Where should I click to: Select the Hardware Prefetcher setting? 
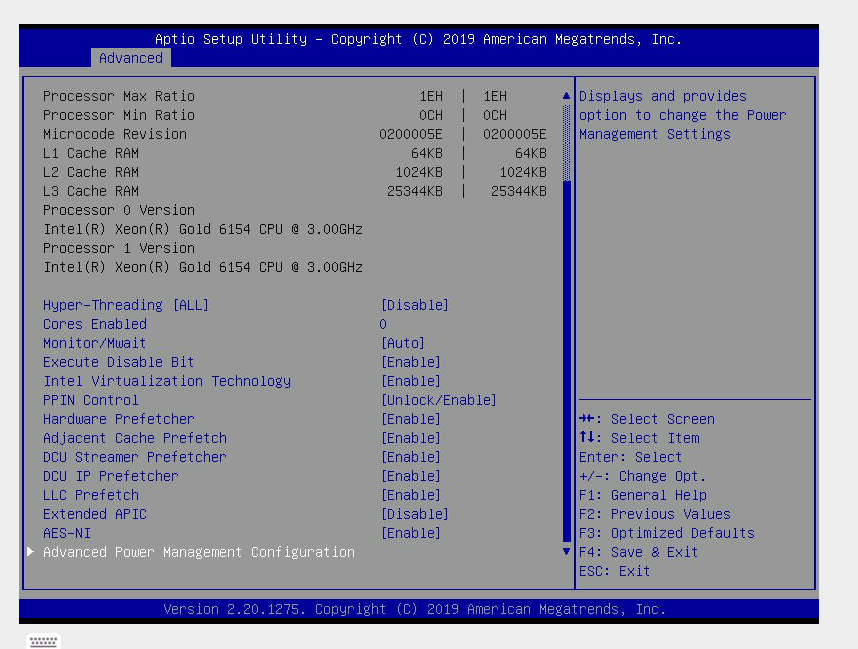tap(118, 419)
